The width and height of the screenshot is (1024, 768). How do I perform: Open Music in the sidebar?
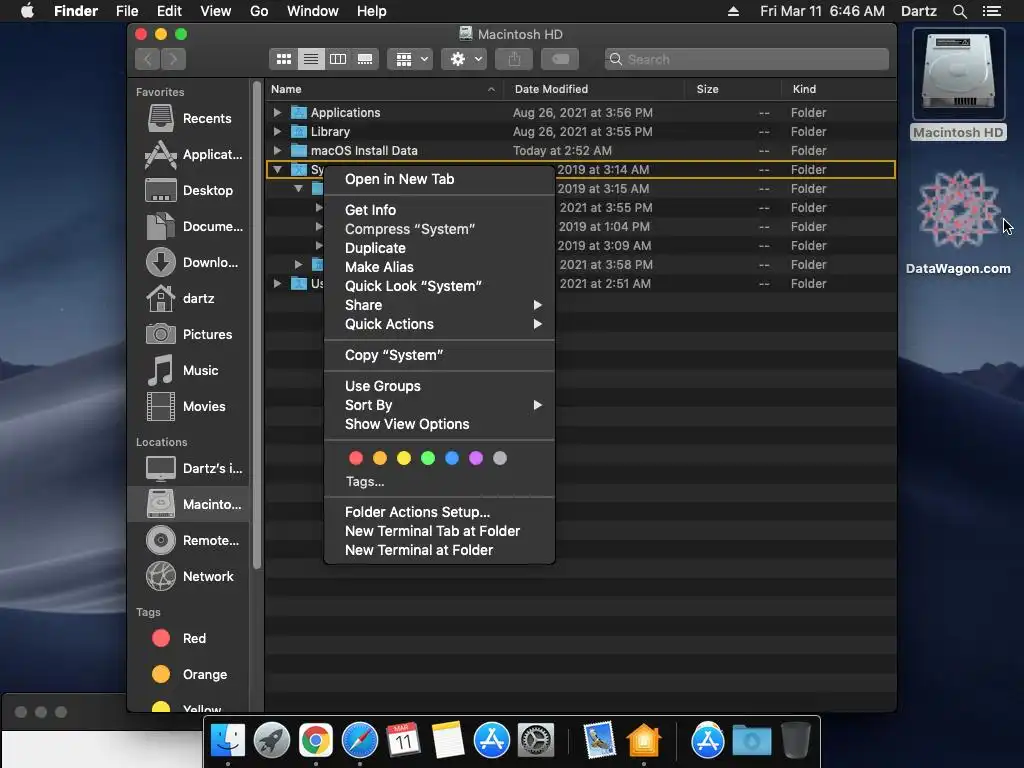click(189, 370)
